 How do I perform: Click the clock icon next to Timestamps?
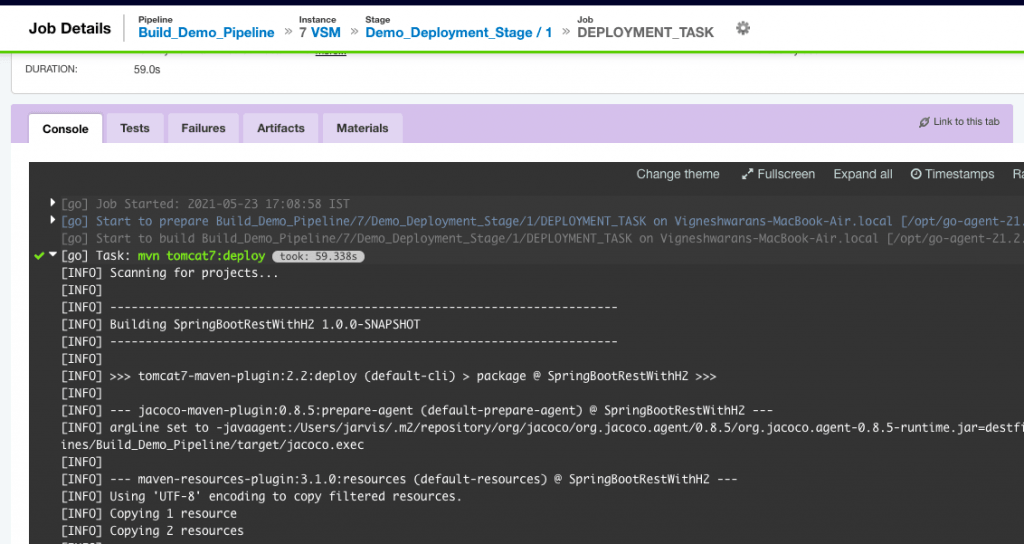(916, 174)
